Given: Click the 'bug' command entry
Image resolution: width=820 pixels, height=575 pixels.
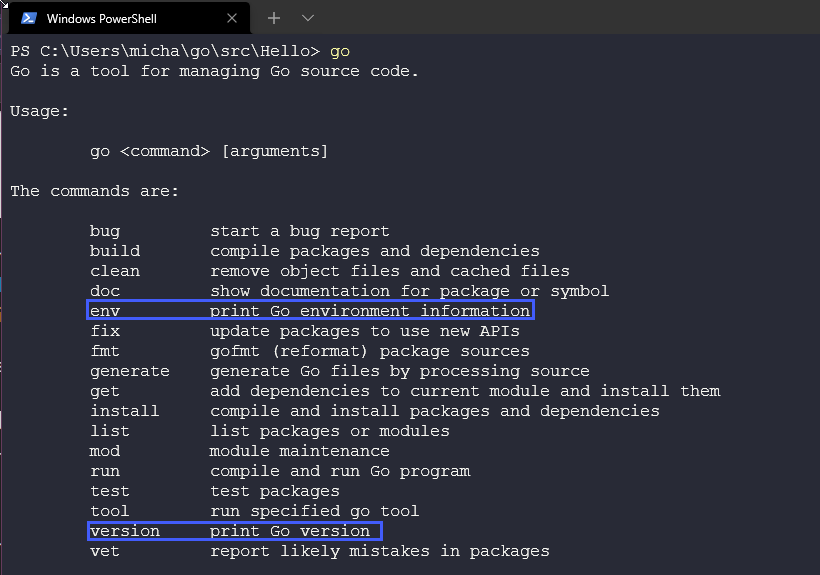Looking at the screenshot, I should (x=105, y=231).
